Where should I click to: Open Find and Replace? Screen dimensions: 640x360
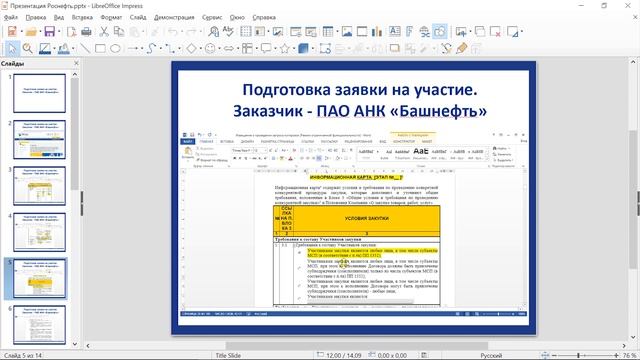point(213,31)
